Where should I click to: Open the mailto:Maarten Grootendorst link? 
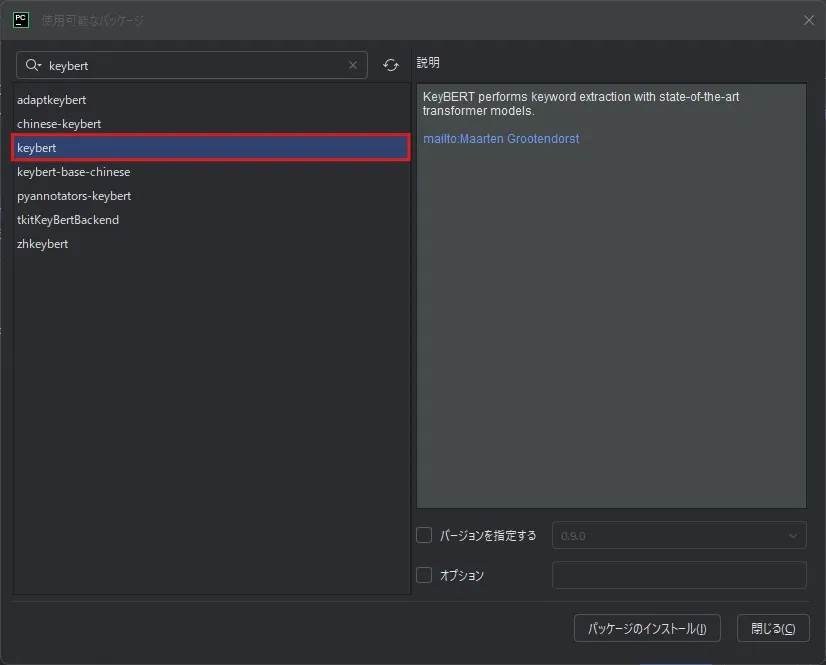[501, 139]
